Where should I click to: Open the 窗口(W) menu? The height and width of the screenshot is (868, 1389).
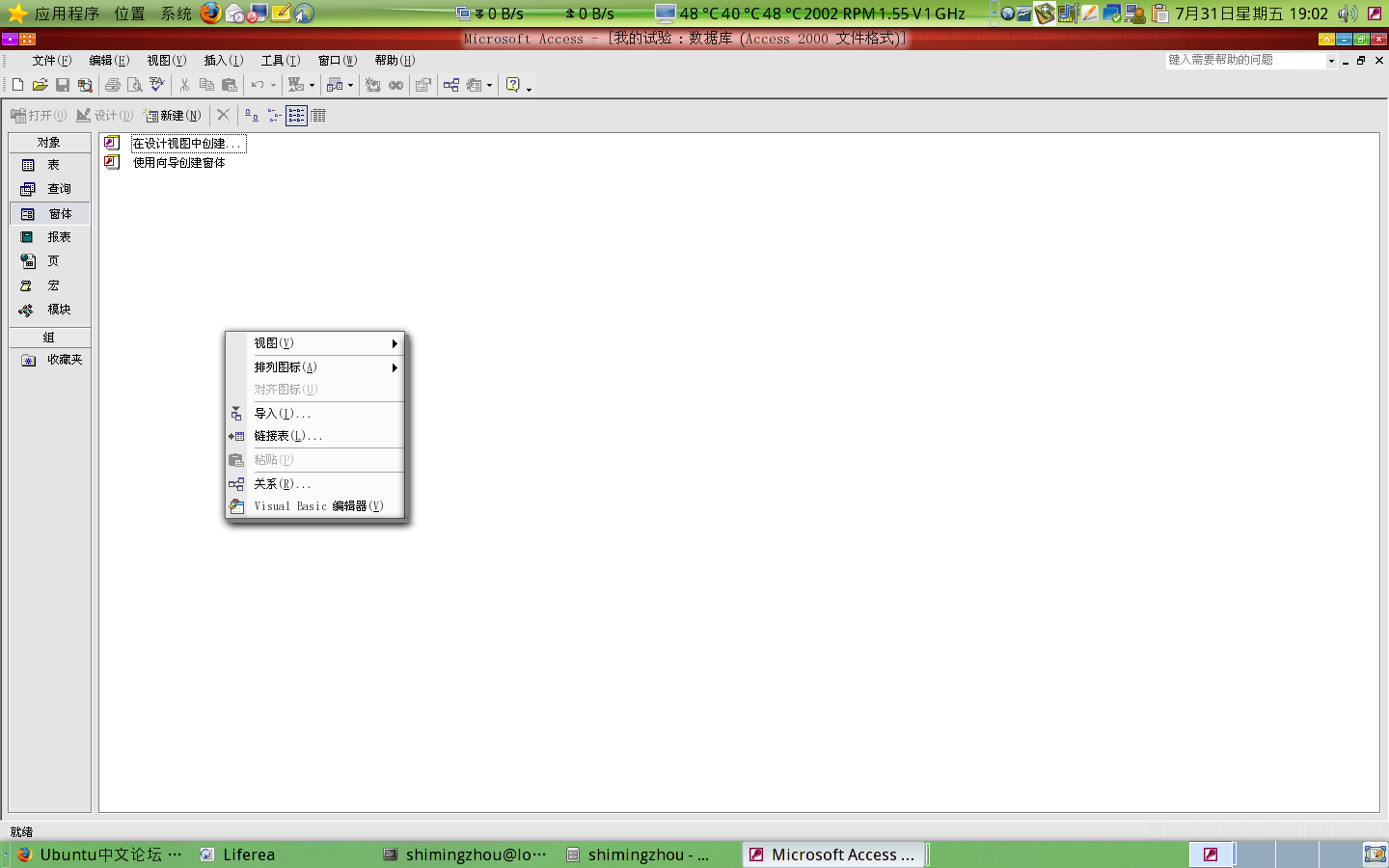coord(338,60)
